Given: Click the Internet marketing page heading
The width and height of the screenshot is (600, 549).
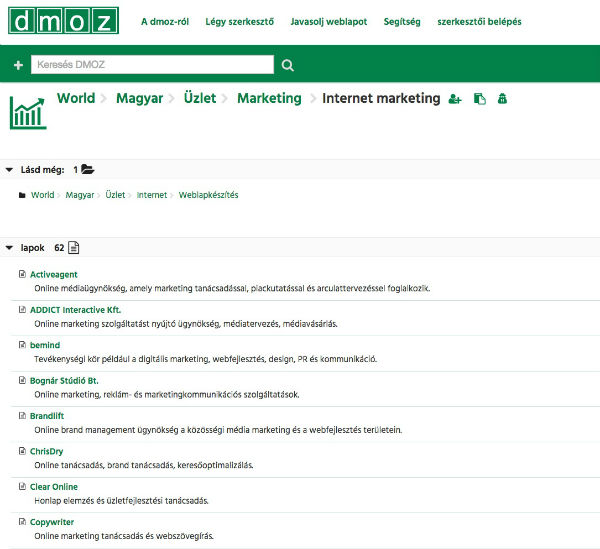Looking at the screenshot, I should click(x=381, y=98).
